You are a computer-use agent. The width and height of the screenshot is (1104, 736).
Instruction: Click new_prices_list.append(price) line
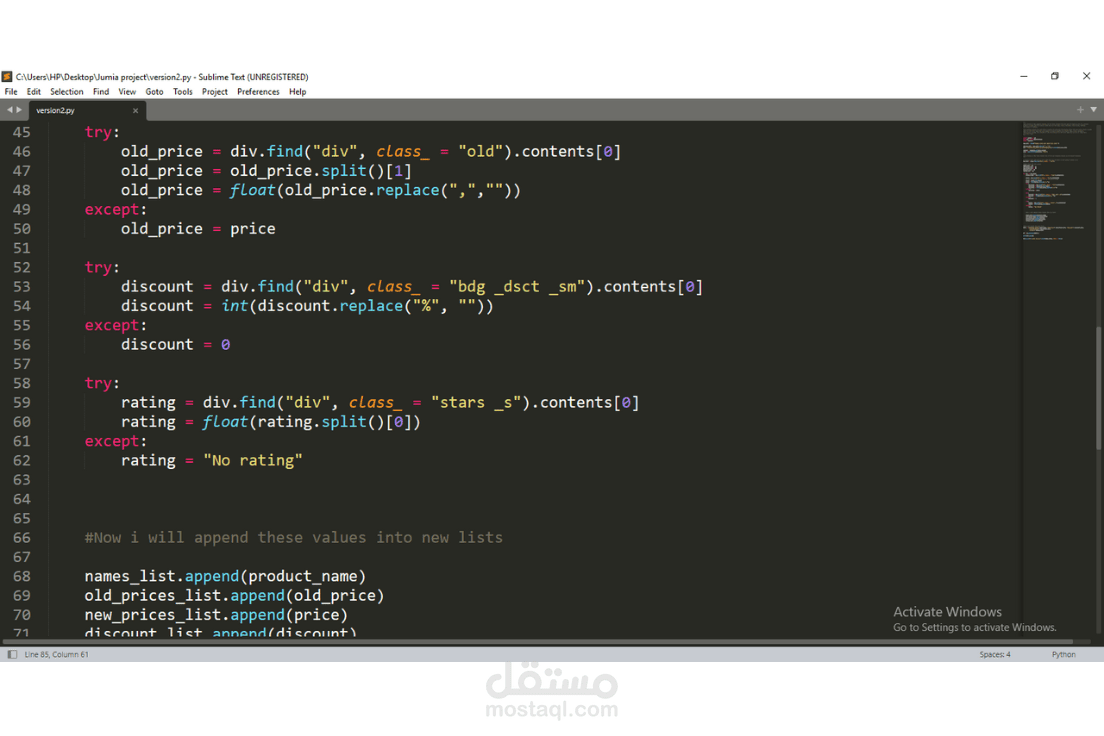click(x=216, y=615)
